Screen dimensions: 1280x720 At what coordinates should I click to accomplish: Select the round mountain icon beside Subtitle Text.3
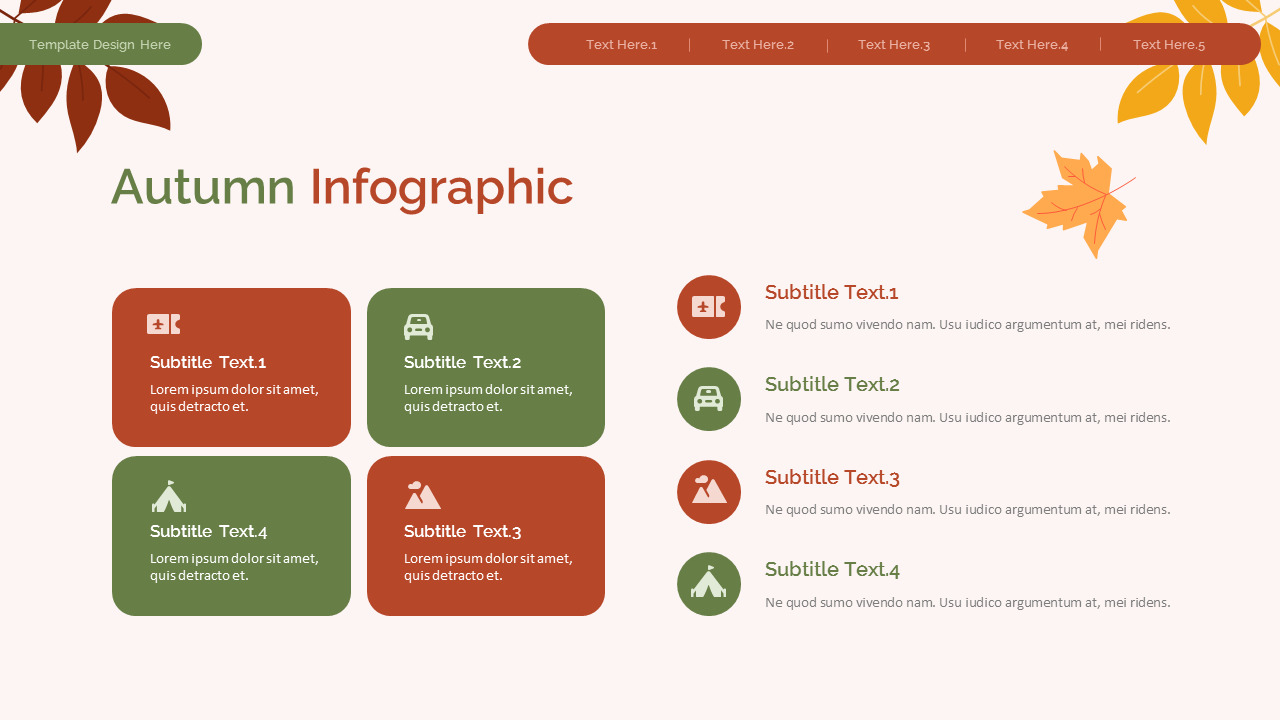pos(709,492)
